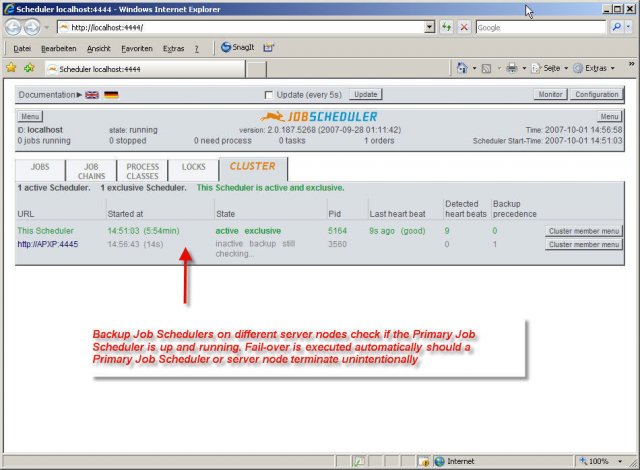
Task: Open the Favoriten menu
Action: [x=137, y=47]
